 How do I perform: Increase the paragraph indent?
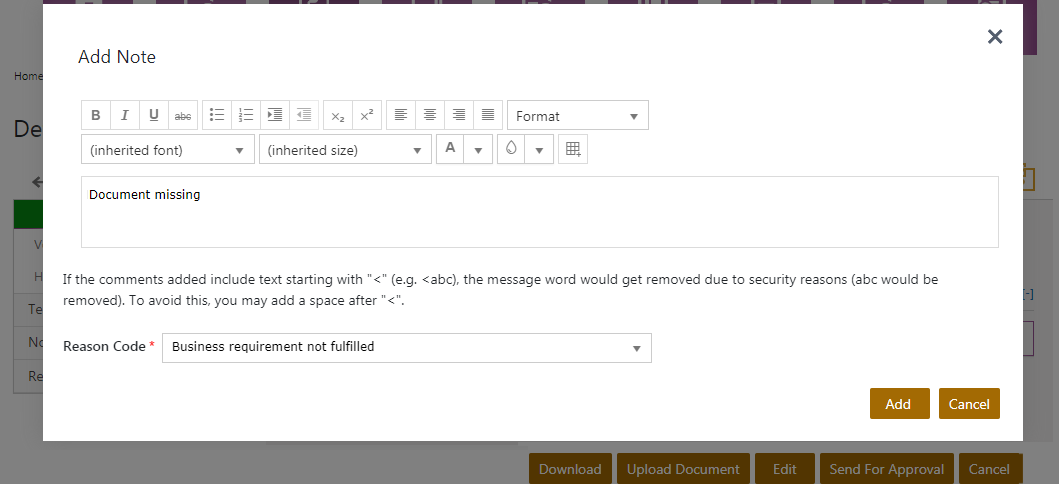pos(275,116)
